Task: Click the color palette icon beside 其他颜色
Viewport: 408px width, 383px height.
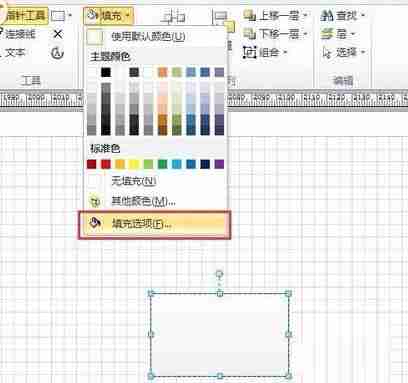Action: (x=95, y=202)
